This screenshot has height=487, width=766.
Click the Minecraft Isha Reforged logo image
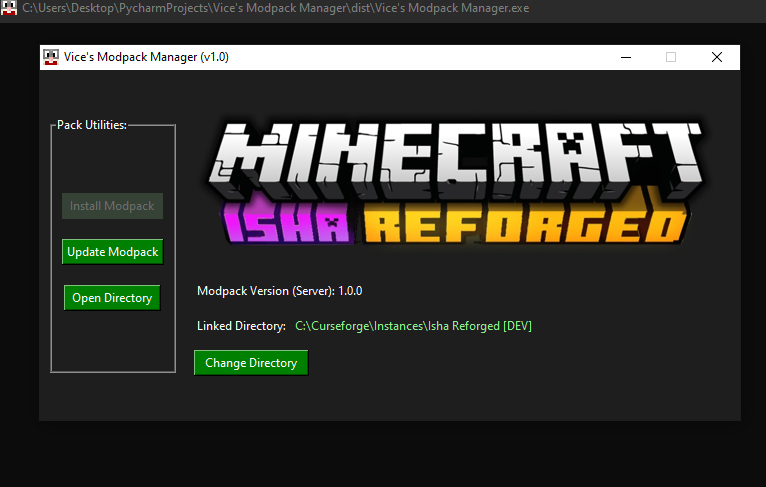[455, 182]
